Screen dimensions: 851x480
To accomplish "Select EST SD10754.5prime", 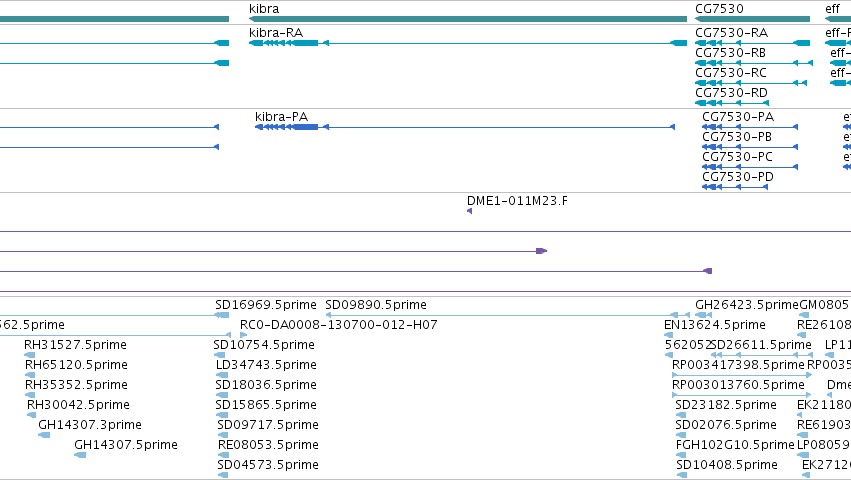I will click(264, 345).
